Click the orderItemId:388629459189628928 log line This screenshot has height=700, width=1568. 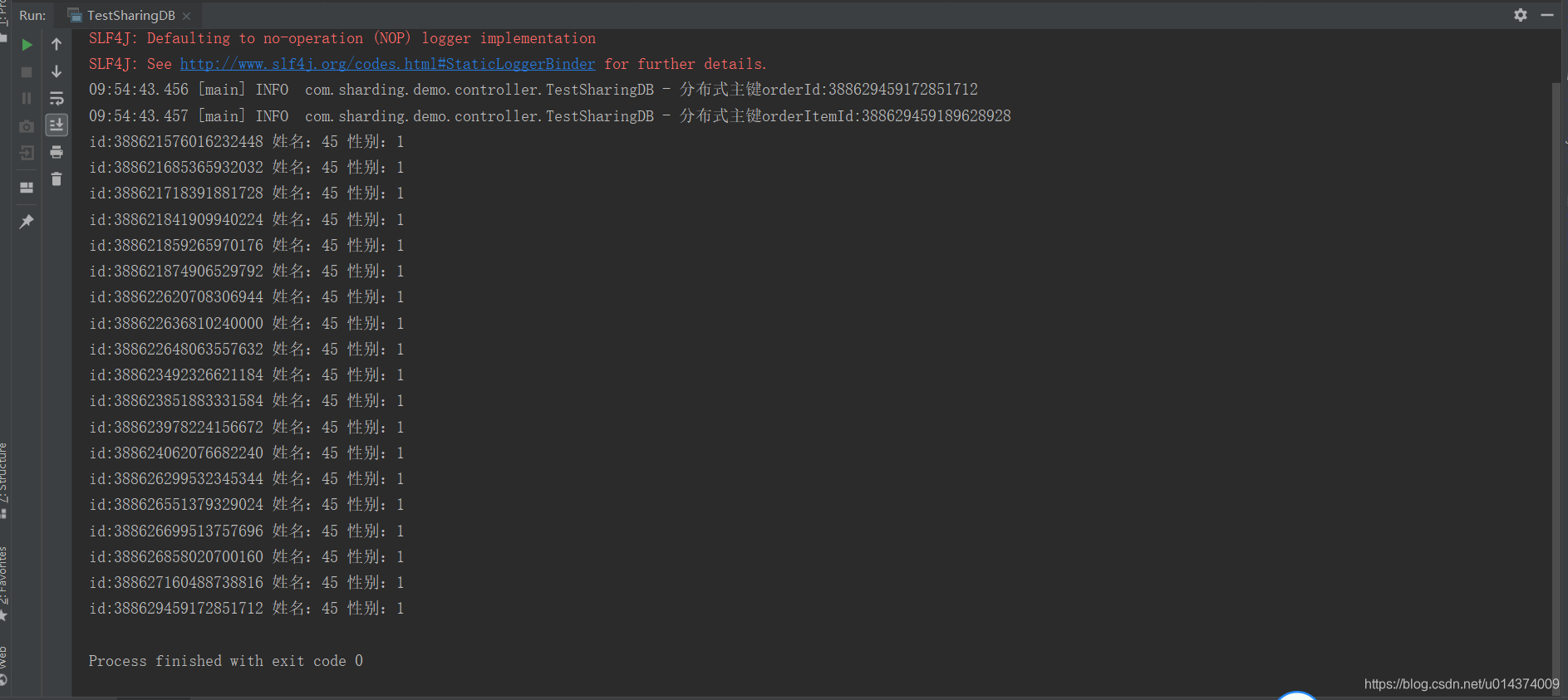pyautogui.click(x=550, y=115)
